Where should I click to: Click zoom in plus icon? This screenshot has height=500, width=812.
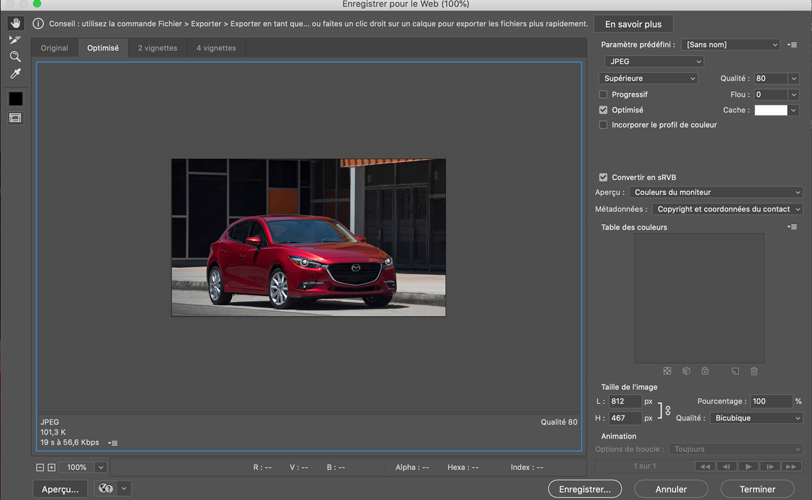coord(51,467)
